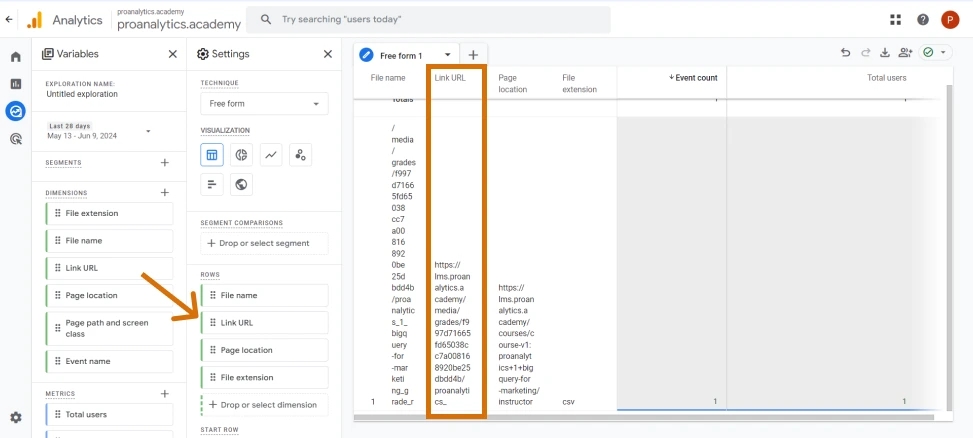Open Admin gear in left sidebar

(x=16, y=418)
